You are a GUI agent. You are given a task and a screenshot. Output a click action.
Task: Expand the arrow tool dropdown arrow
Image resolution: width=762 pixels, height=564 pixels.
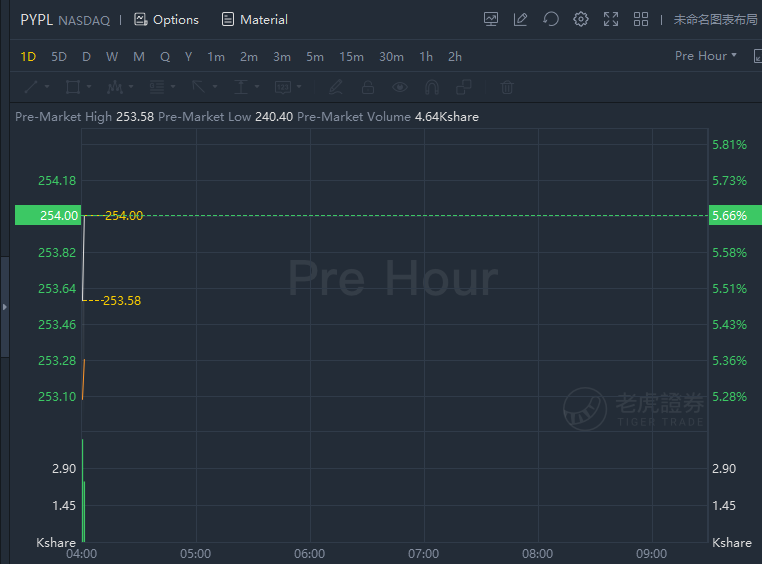tap(215, 87)
